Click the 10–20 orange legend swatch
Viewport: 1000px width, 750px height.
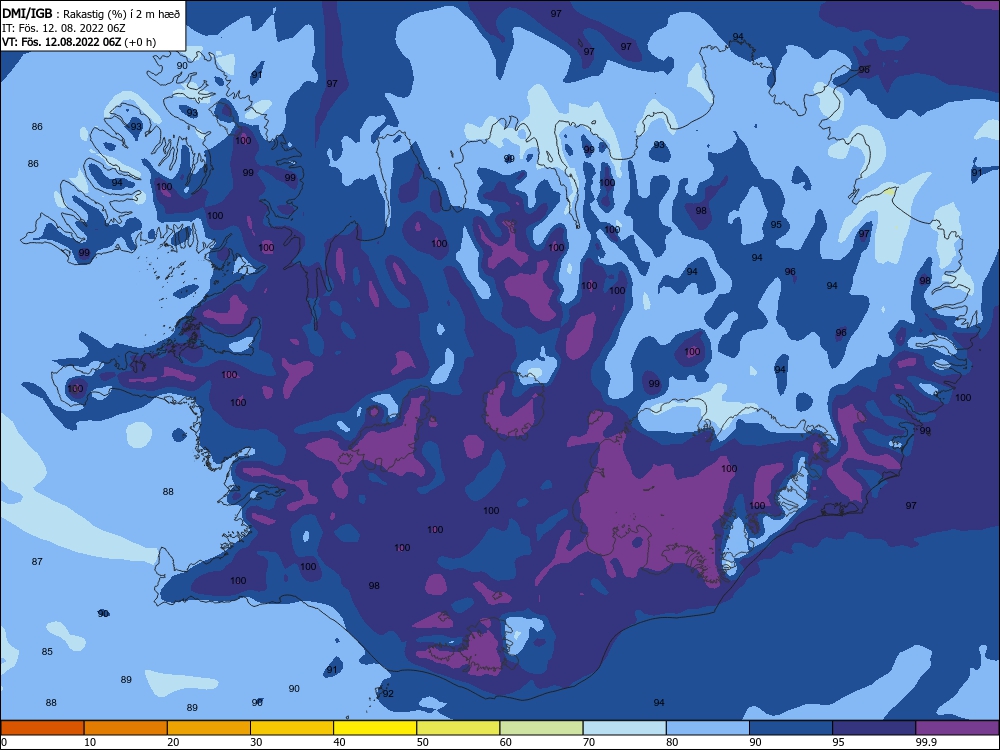pos(126,728)
